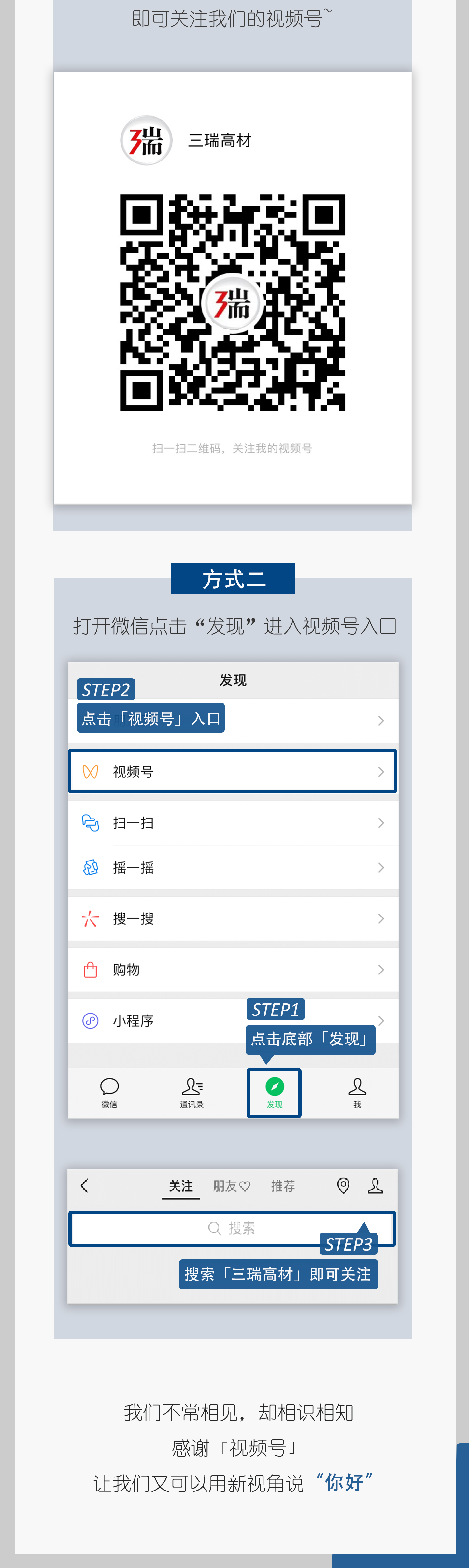This screenshot has width=469, height=1568.
Task: Expand the 扫一扫 row chevron
Action: click(x=381, y=823)
